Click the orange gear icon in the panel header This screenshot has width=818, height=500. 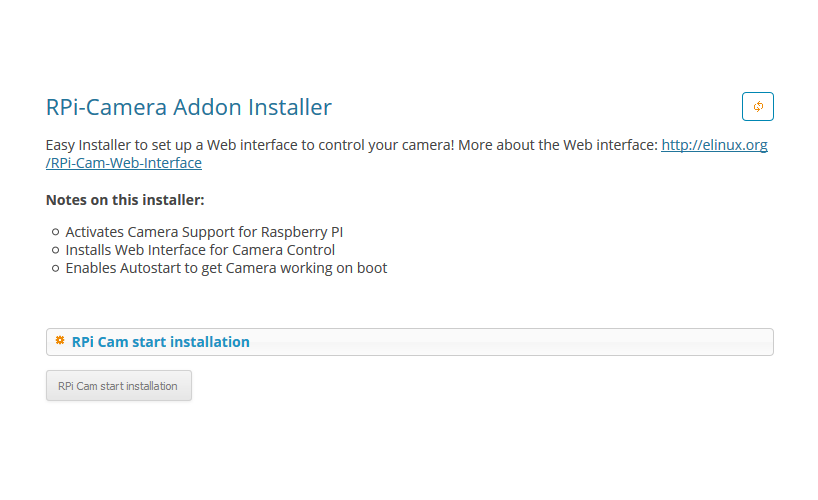[60, 340]
